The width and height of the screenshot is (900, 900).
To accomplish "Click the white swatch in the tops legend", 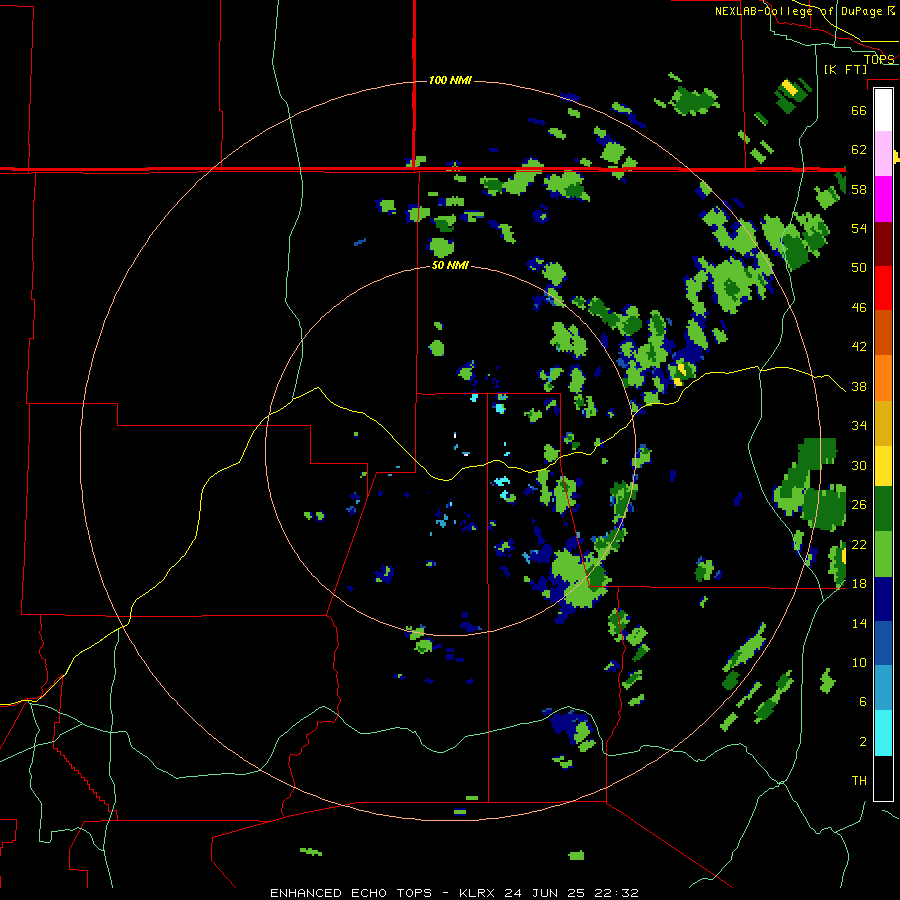I will click(883, 110).
